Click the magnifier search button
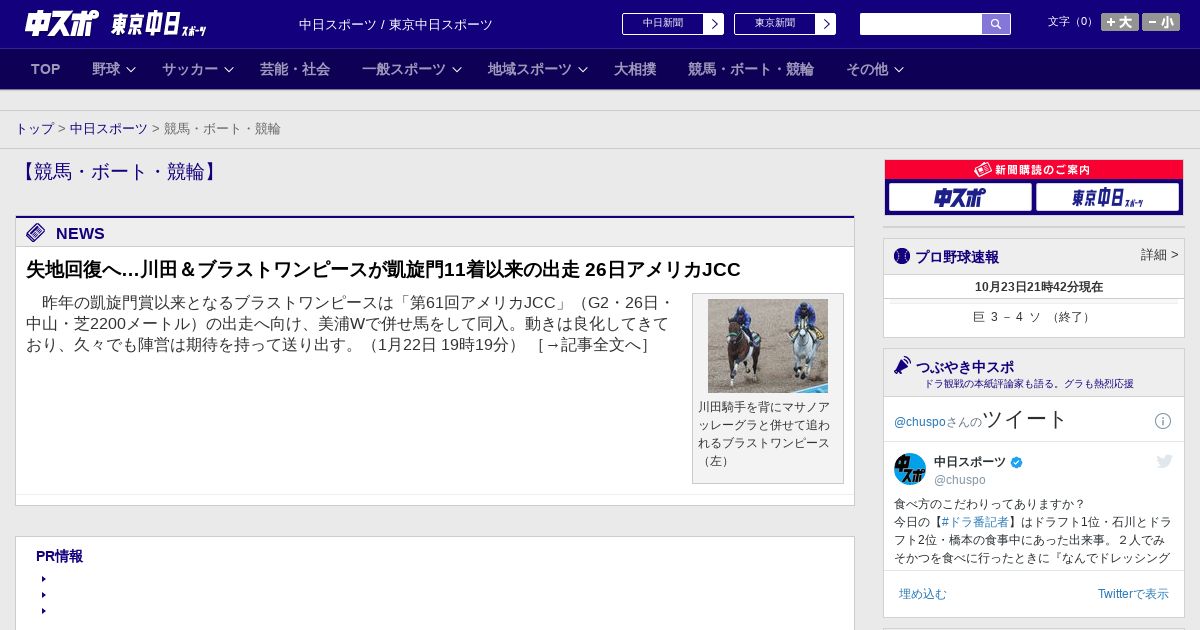 click(996, 24)
